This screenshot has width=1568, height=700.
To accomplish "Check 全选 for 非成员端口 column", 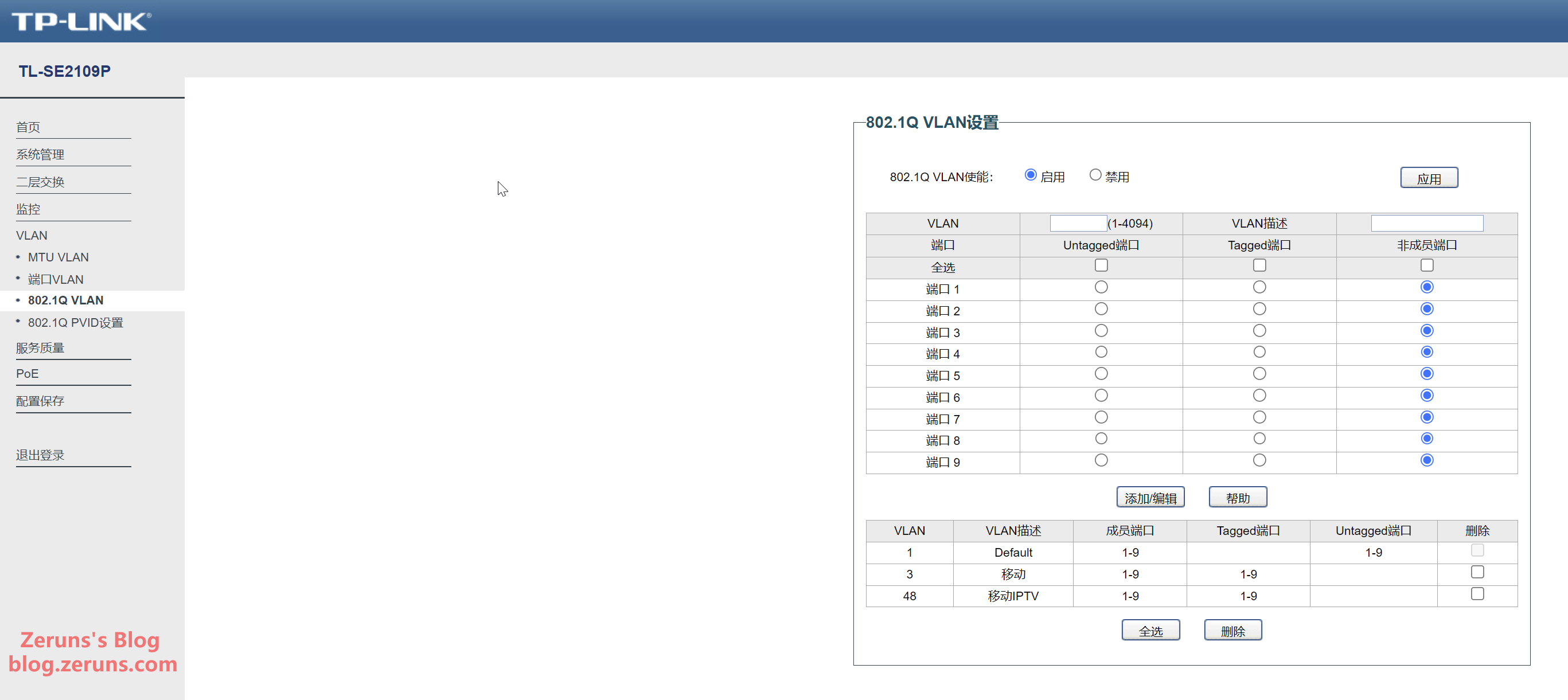I will tap(1427, 265).
